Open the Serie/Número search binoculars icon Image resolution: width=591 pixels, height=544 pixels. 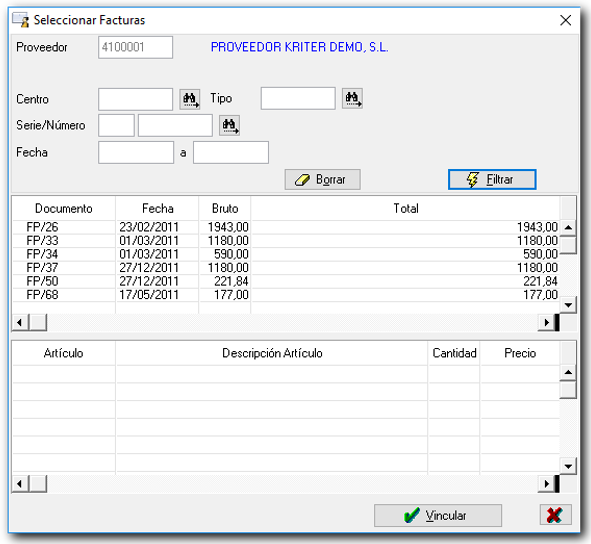tap(230, 125)
